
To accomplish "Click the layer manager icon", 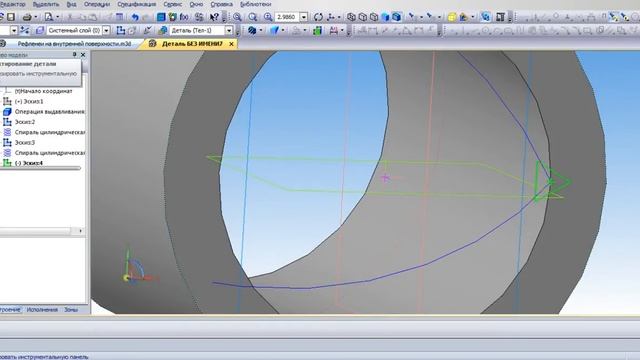I will (x=40, y=30).
